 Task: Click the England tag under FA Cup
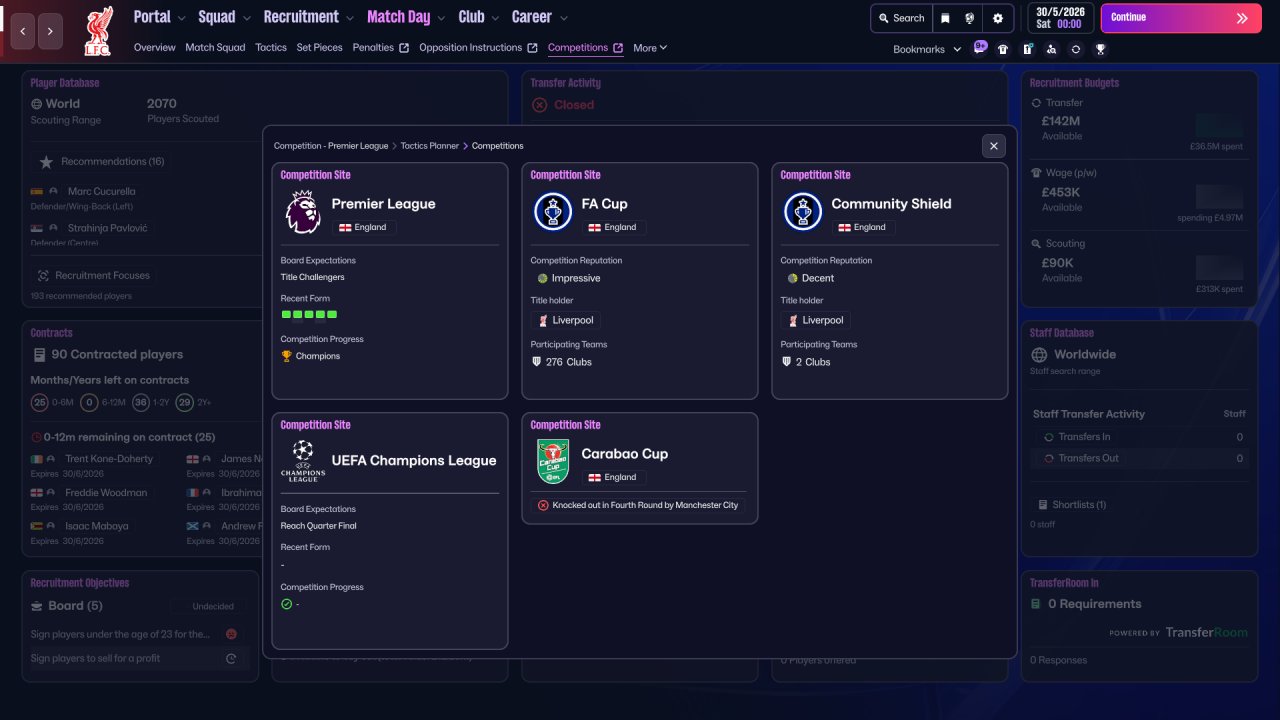614,227
